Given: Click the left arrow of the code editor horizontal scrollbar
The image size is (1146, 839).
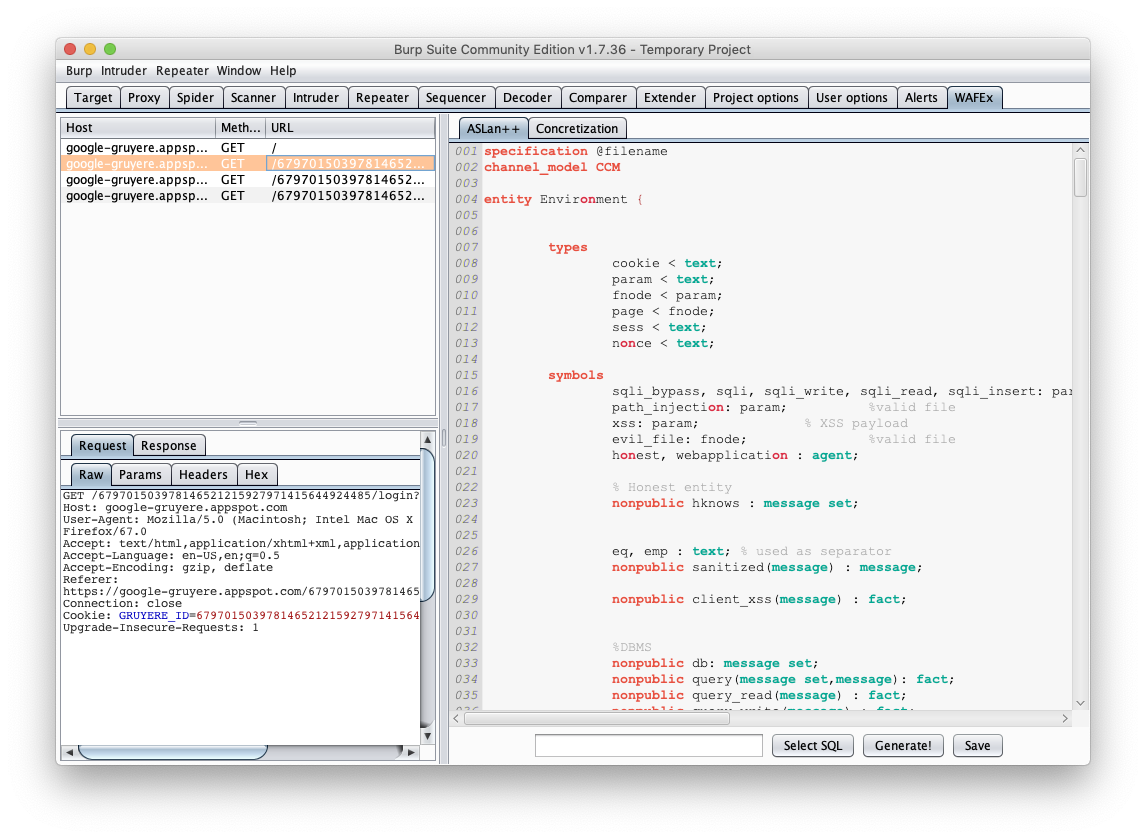Looking at the screenshot, I should (x=457, y=719).
